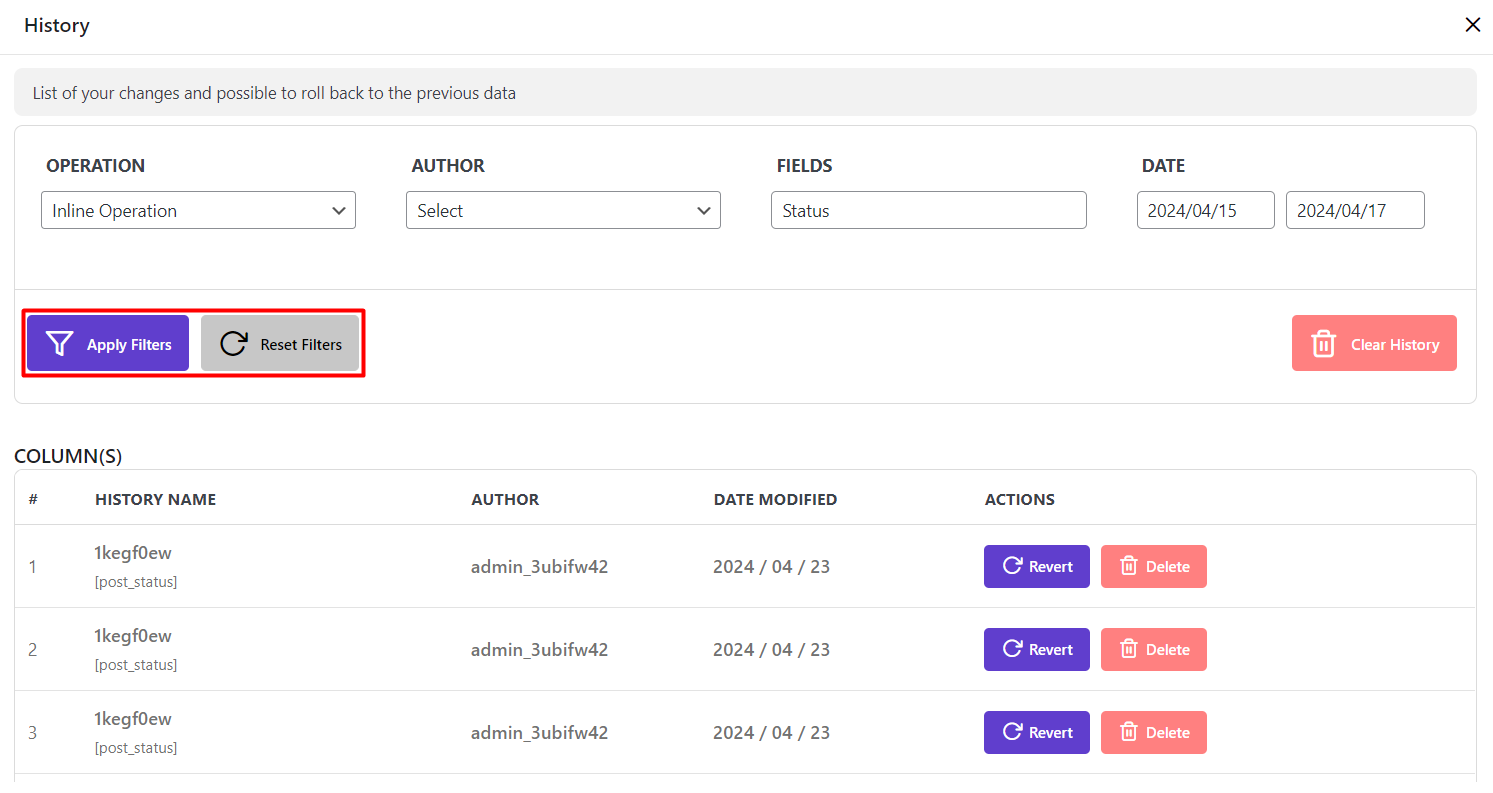Click the Revert icon in row 2

point(1012,649)
